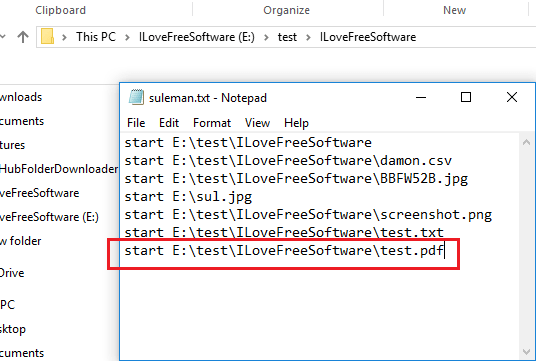The width and height of the screenshot is (536, 361).
Task: Click the Up arrow in File Explorer
Action: (x=23, y=37)
